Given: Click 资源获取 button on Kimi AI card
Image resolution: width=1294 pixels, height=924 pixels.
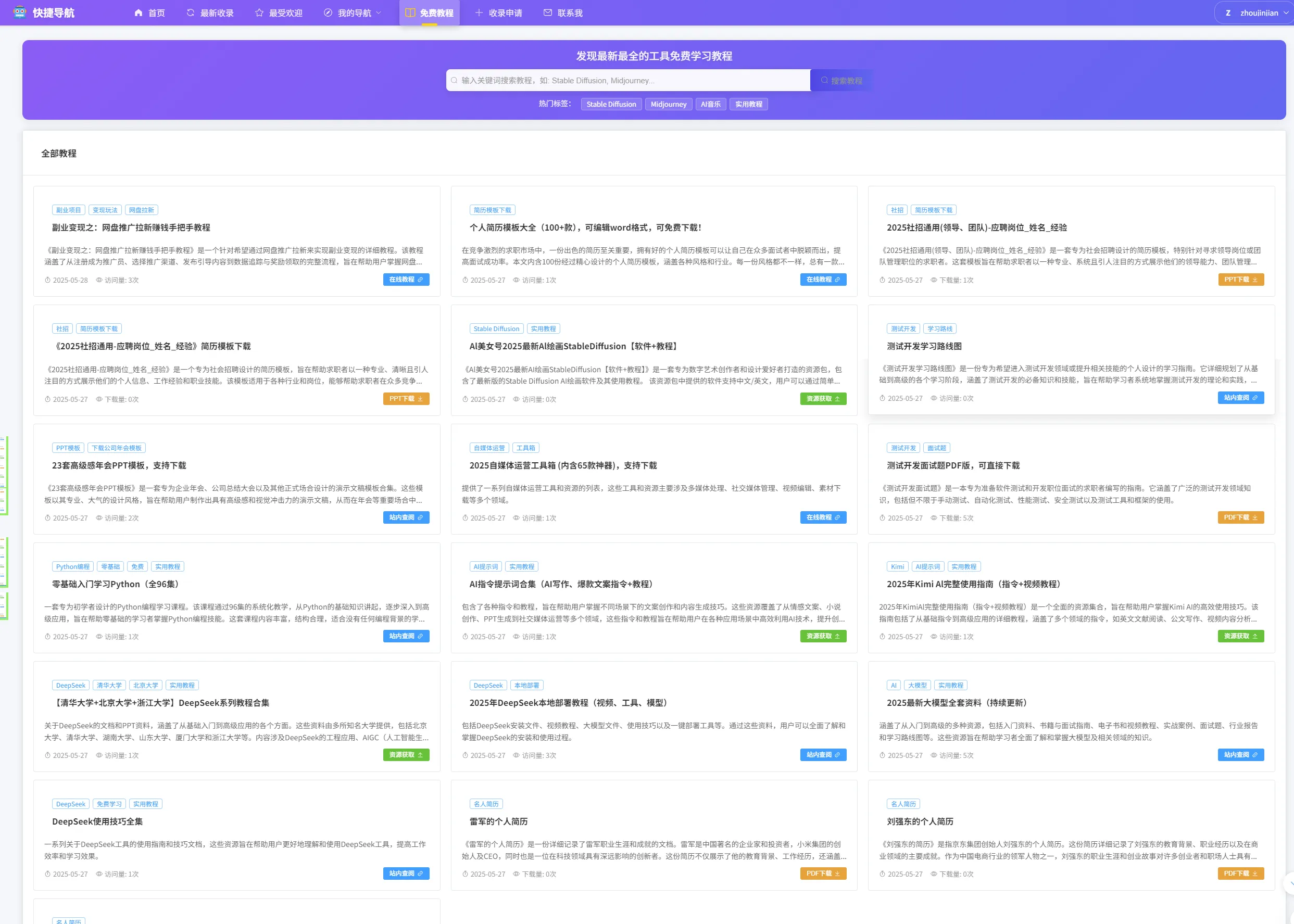Looking at the screenshot, I should 1240,636.
